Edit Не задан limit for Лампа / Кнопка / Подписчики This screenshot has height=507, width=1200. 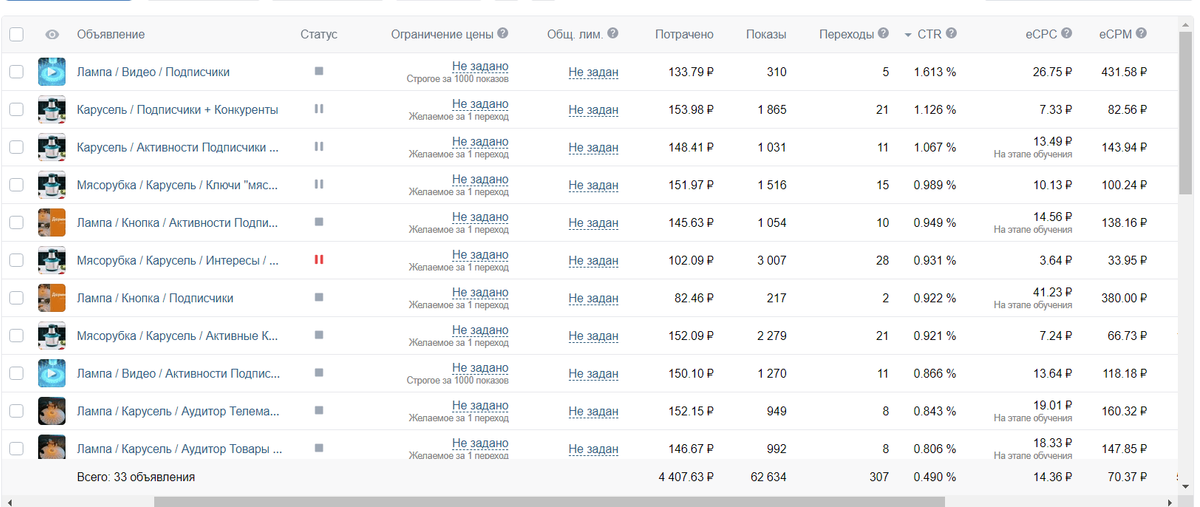[x=593, y=298]
